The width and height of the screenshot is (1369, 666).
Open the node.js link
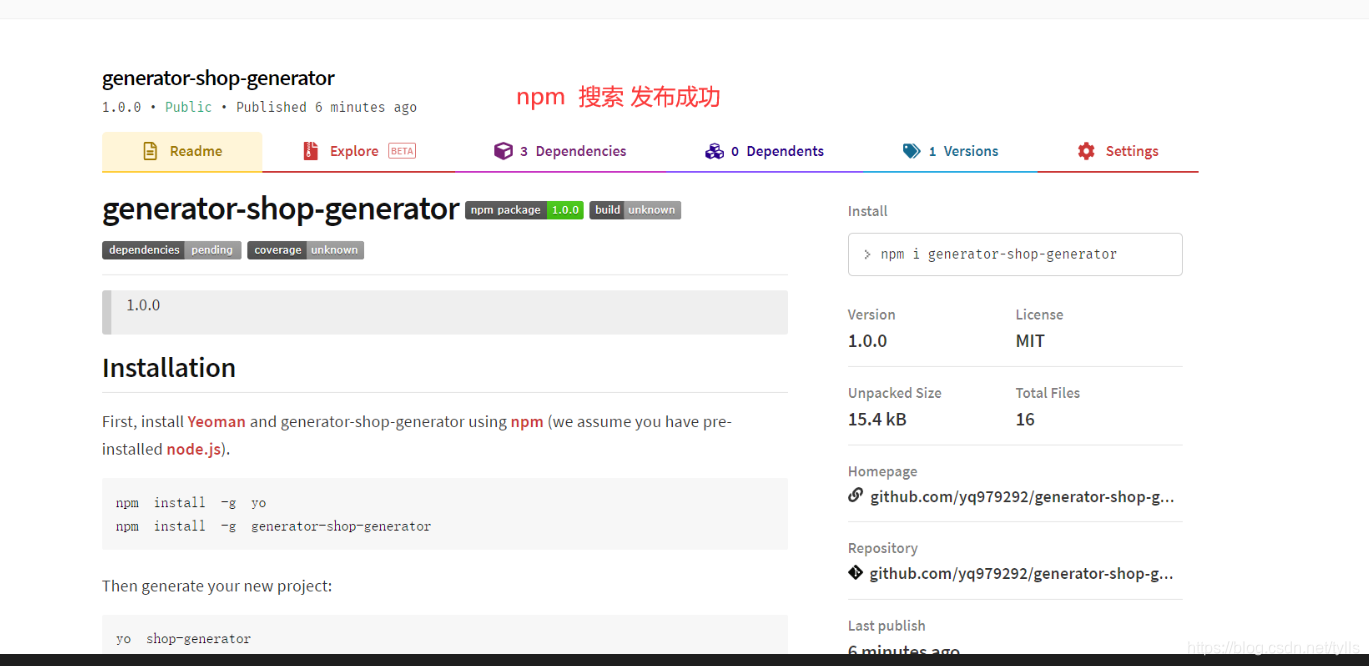(194, 449)
